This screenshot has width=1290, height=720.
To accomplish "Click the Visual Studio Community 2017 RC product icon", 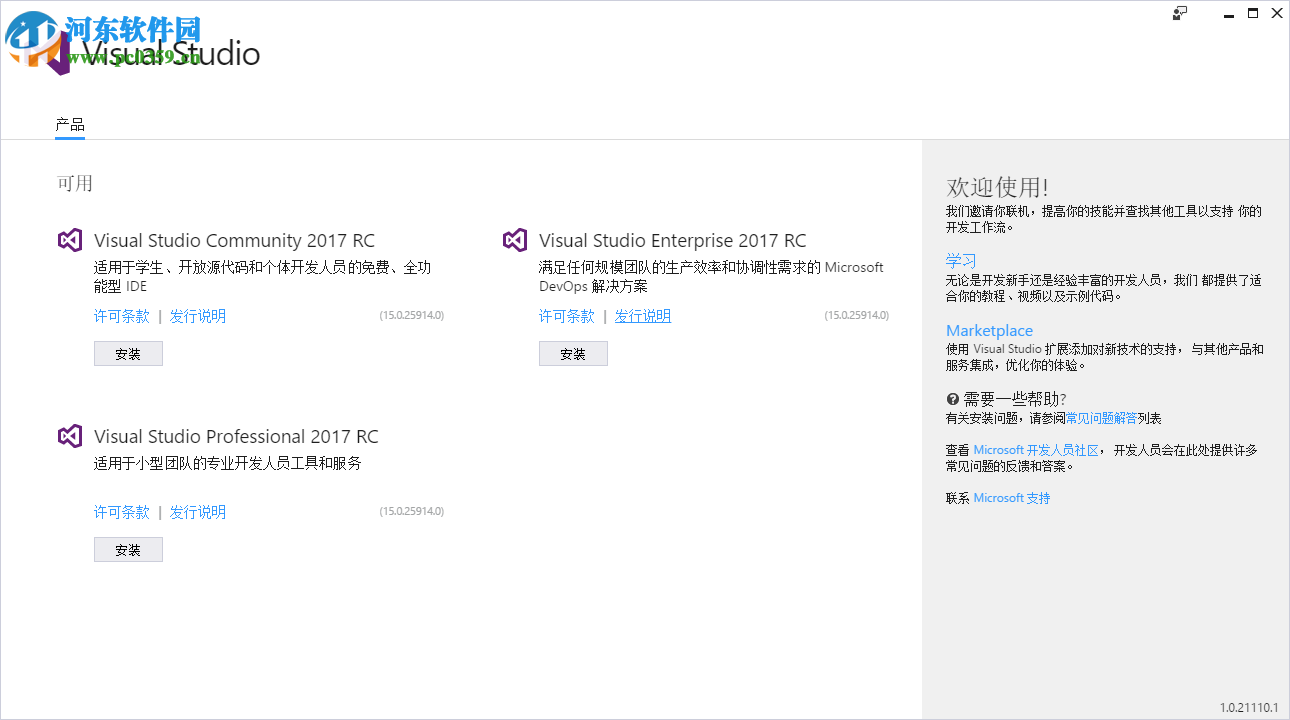I will [x=69, y=240].
